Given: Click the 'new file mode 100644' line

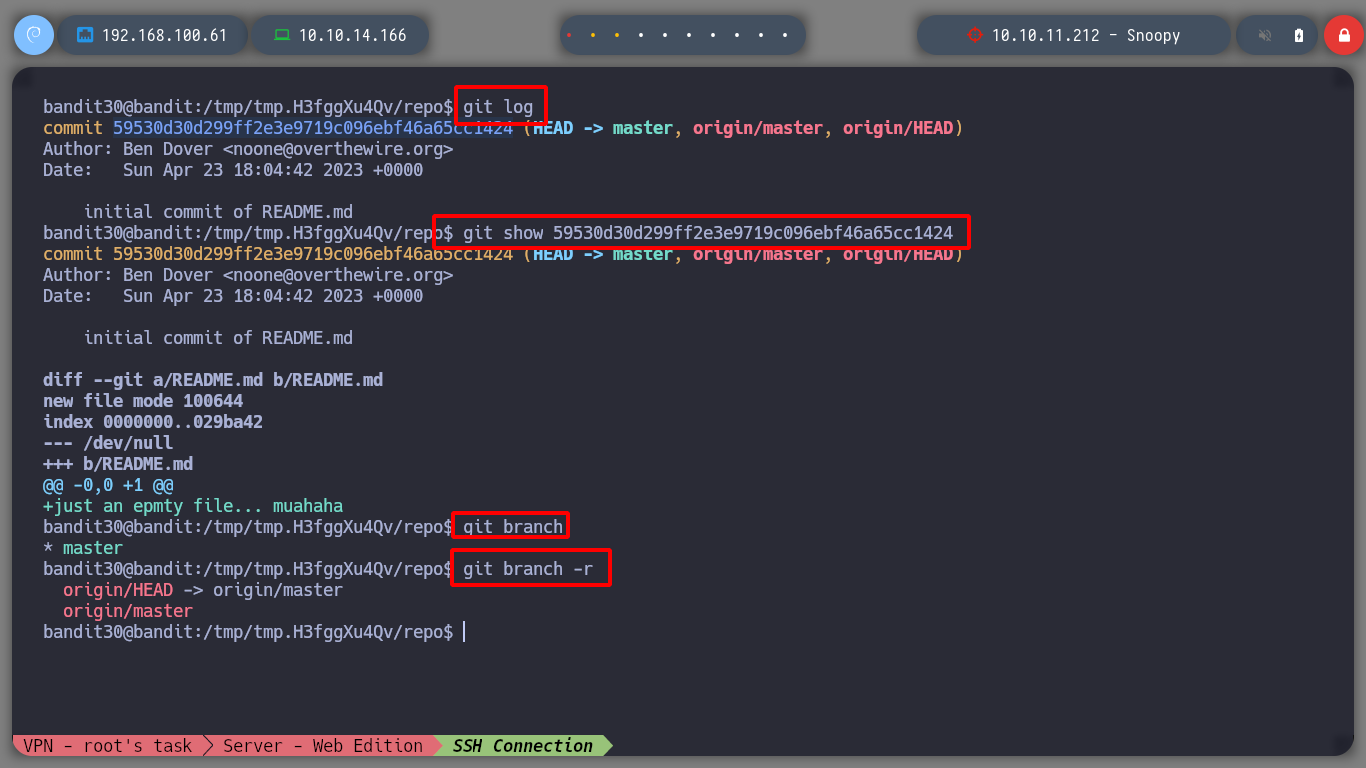Looking at the screenshot, I should [x=143, y=401].
